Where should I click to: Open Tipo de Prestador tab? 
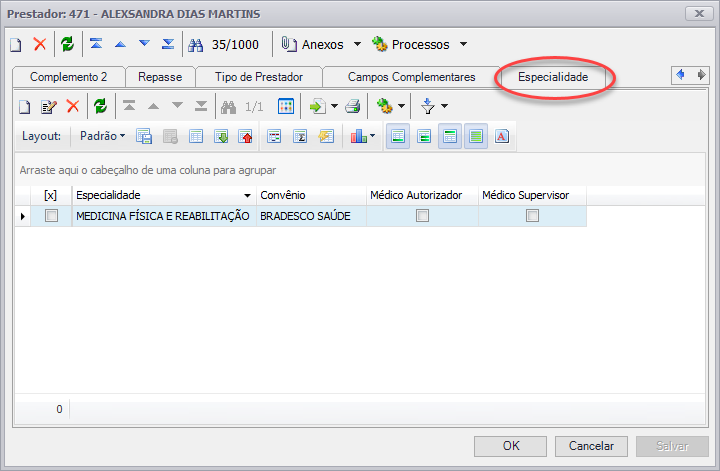pyautogui.click(x=259, y=77)
